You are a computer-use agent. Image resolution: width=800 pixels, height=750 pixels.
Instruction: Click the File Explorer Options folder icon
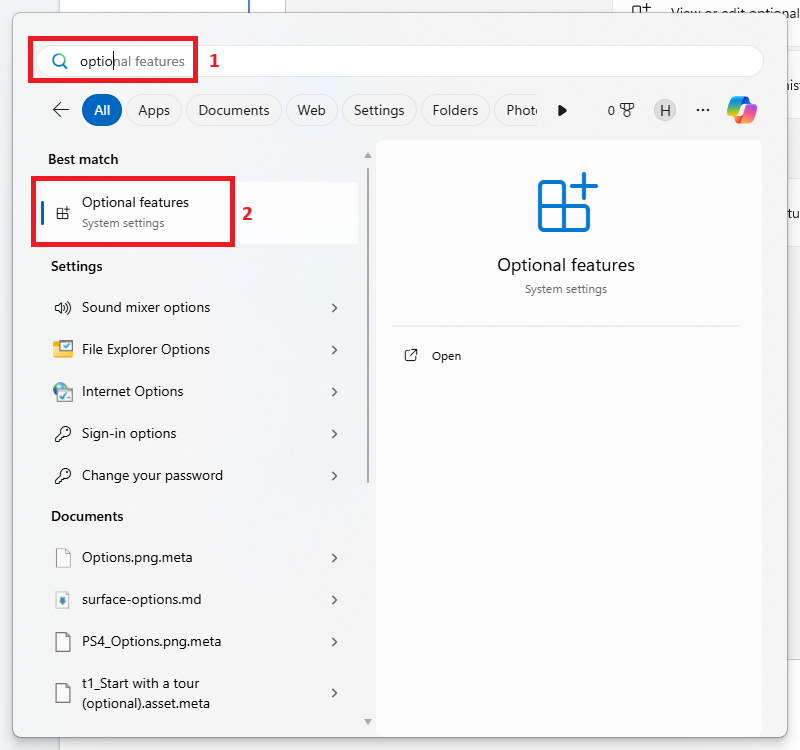tap(63, 349)
